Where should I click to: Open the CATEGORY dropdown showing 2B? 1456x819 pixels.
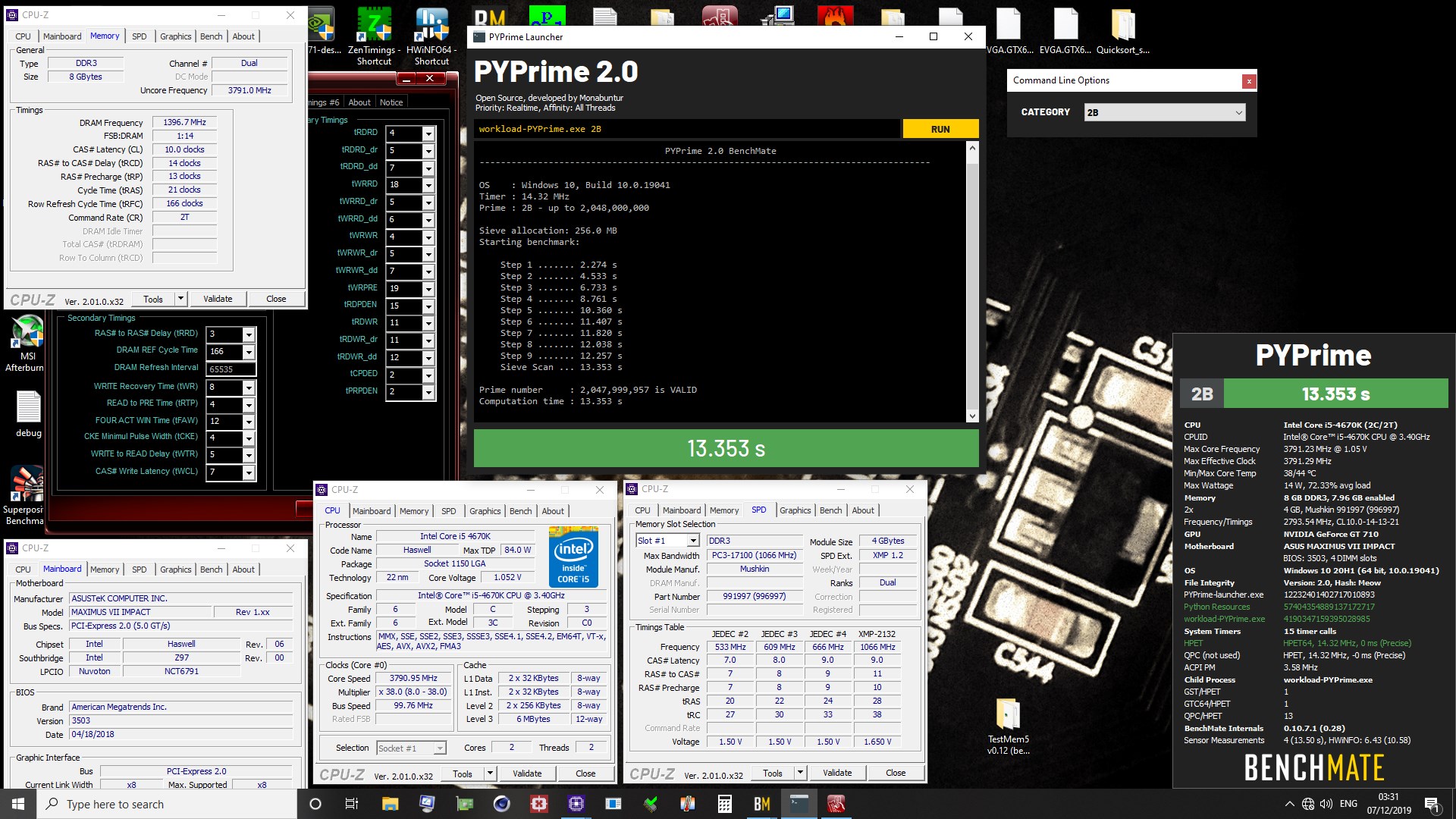pos(1164,112)
